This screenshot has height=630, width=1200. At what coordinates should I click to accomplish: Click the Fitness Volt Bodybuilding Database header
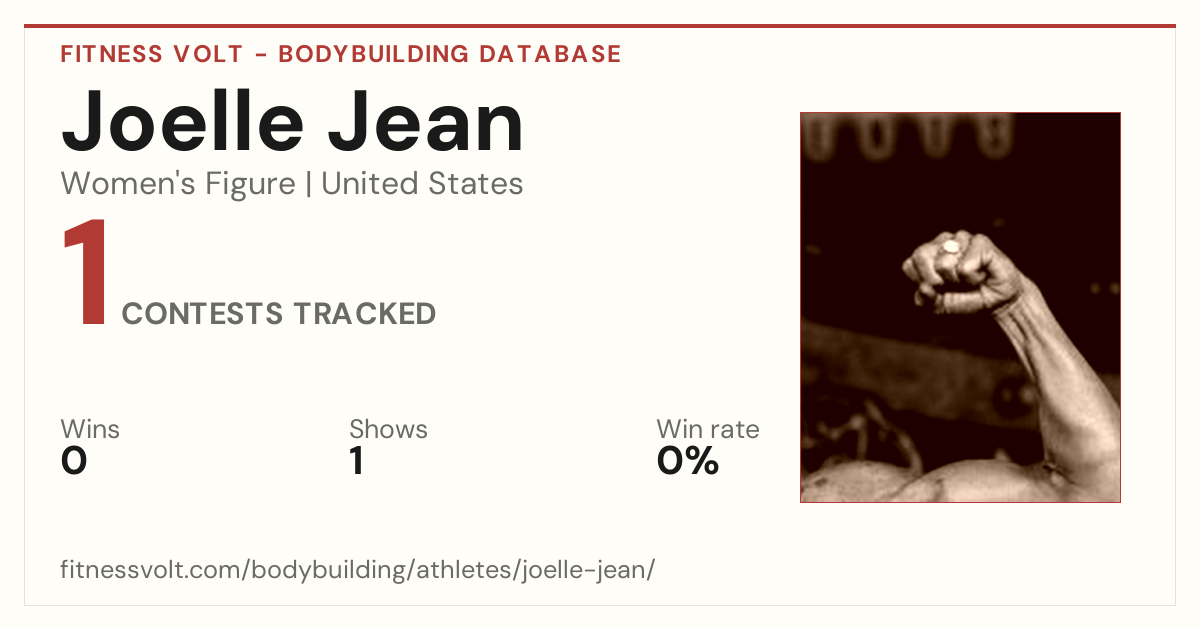pos(341,54)
